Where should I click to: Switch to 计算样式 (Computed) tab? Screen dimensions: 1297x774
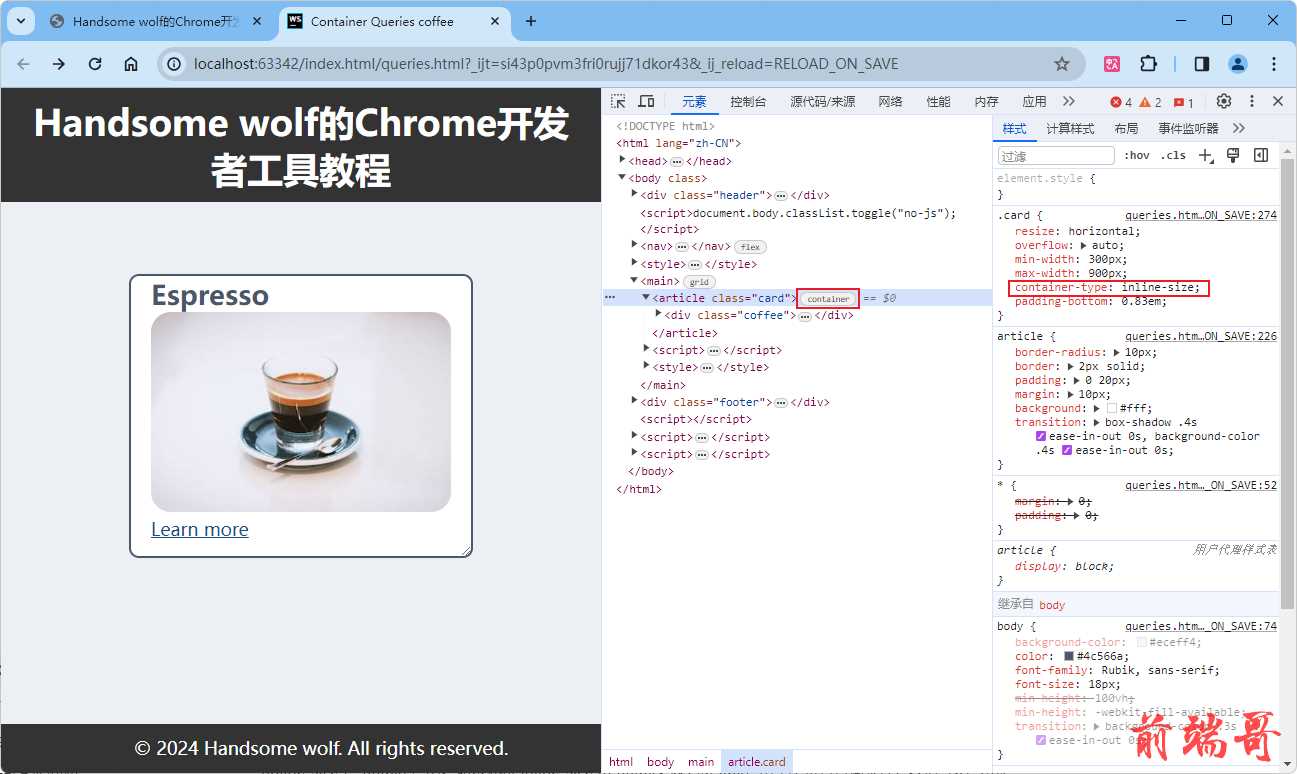click(x=1070, y=128)
